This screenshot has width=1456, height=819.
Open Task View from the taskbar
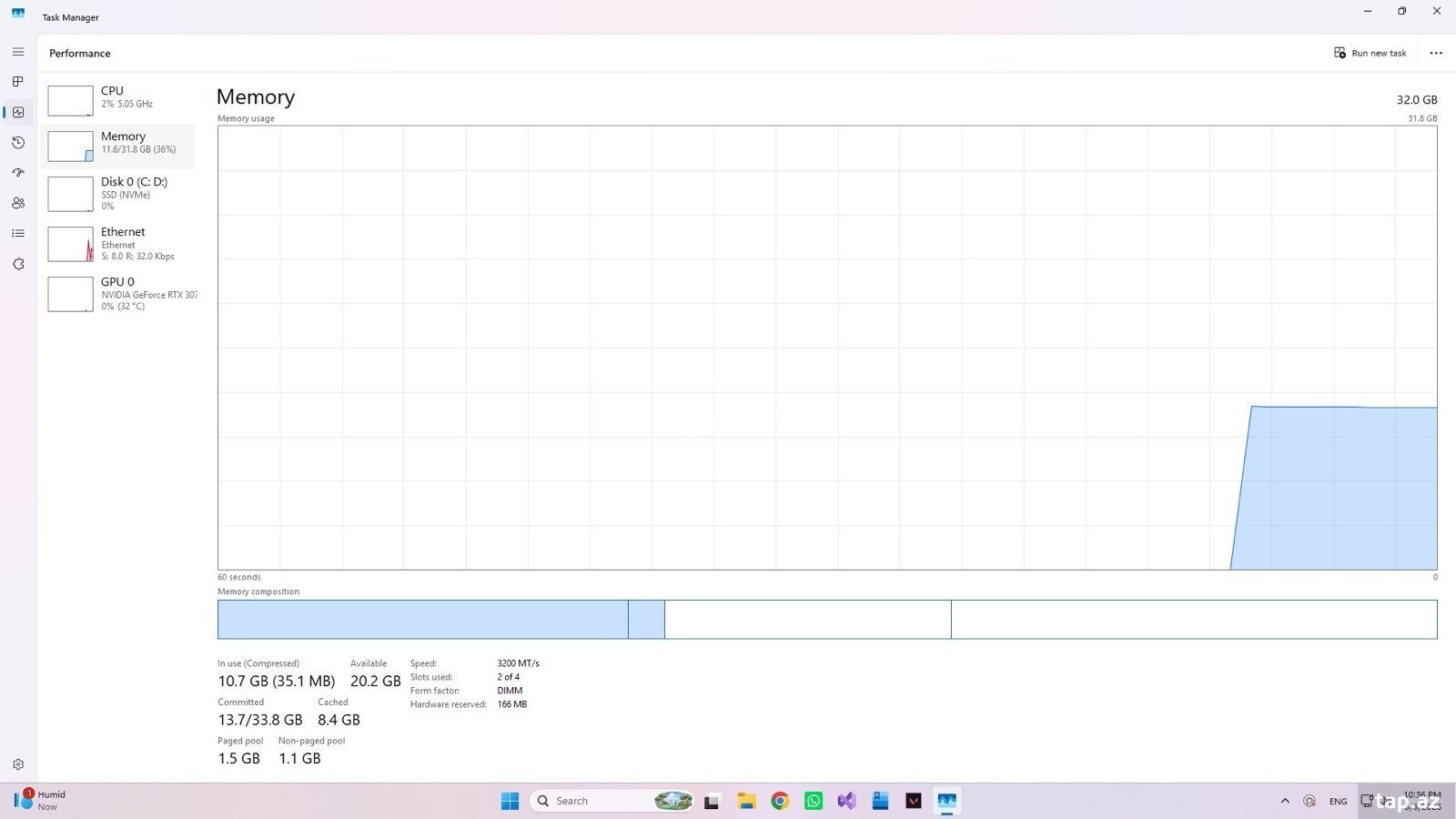pos(712,801)
